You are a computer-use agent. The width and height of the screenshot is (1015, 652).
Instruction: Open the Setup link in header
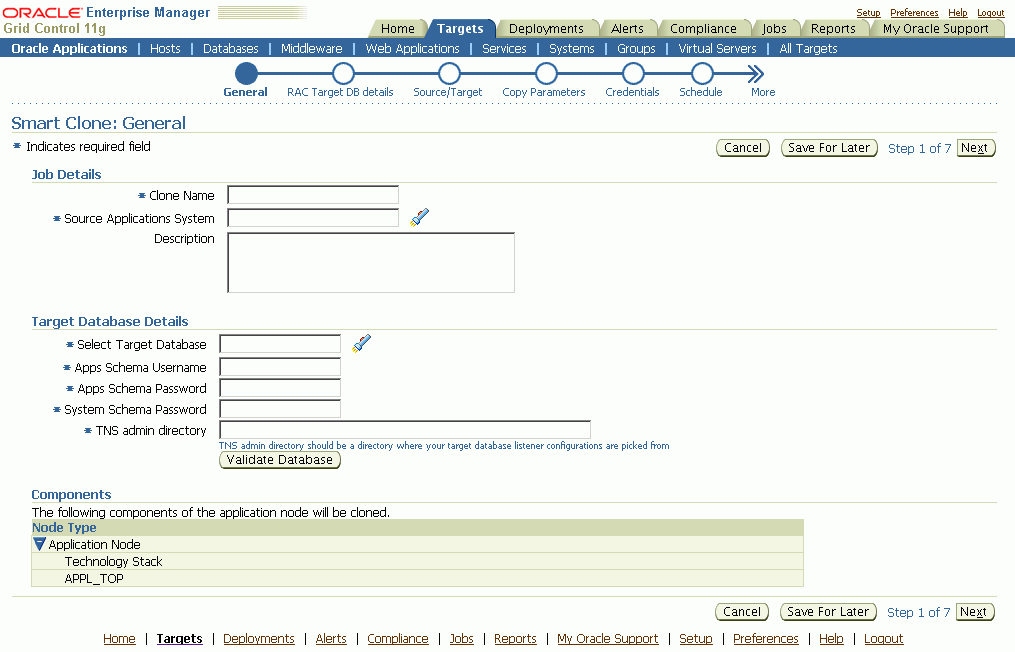pos(868,13)
